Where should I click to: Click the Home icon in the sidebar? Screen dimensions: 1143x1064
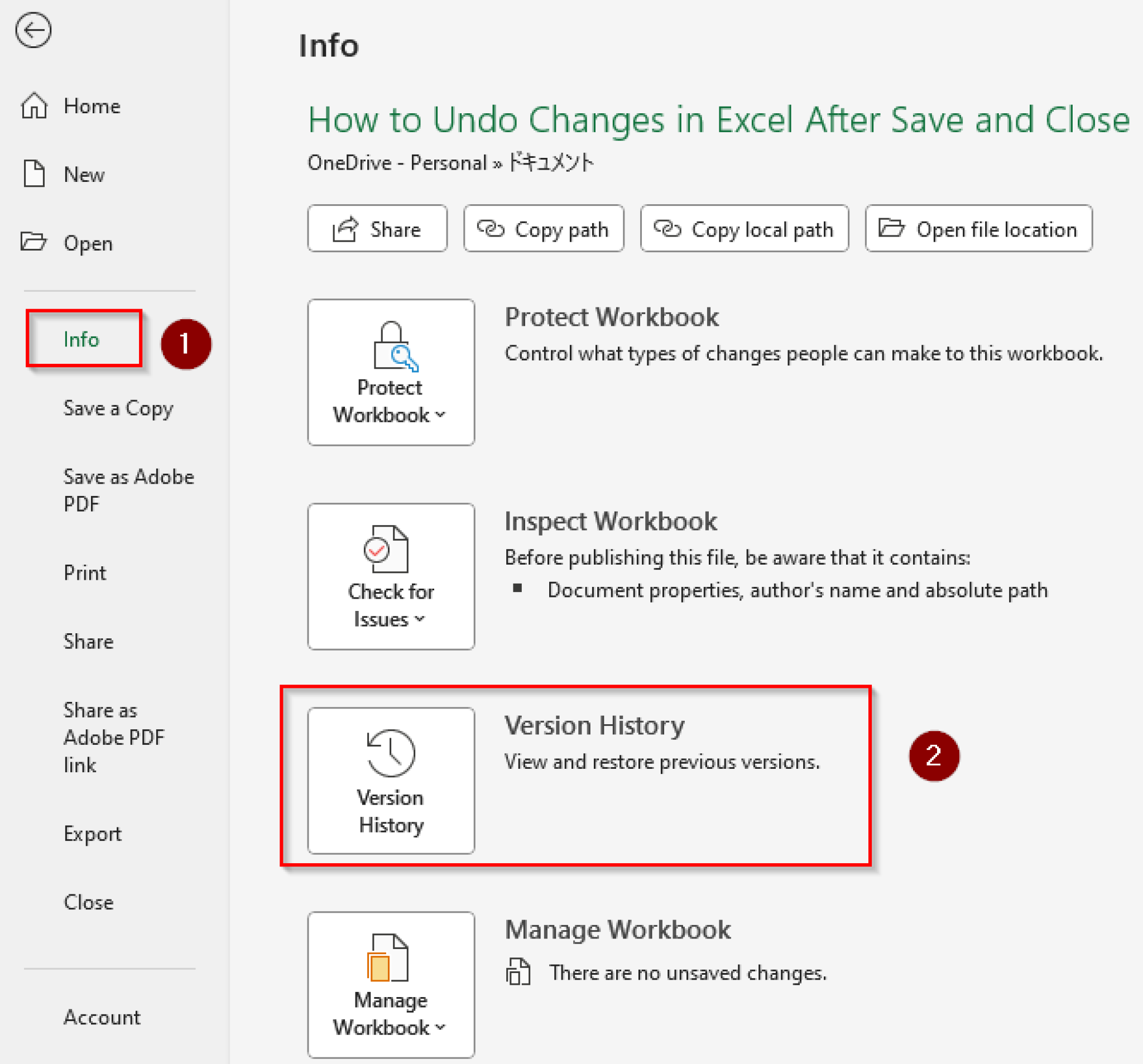point(33,106)
